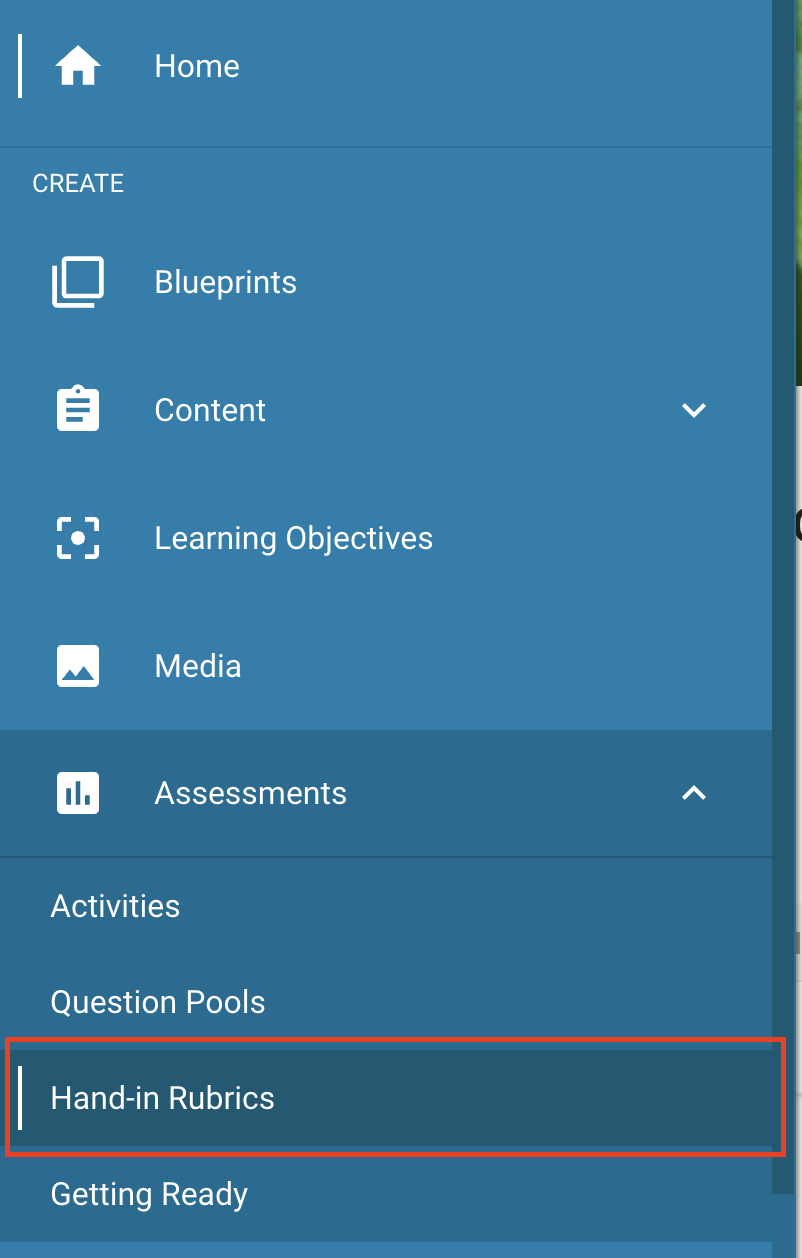Click the Learning Objectives target icon
Viewport: 802px width, 1258px height.
pos(78,538)
